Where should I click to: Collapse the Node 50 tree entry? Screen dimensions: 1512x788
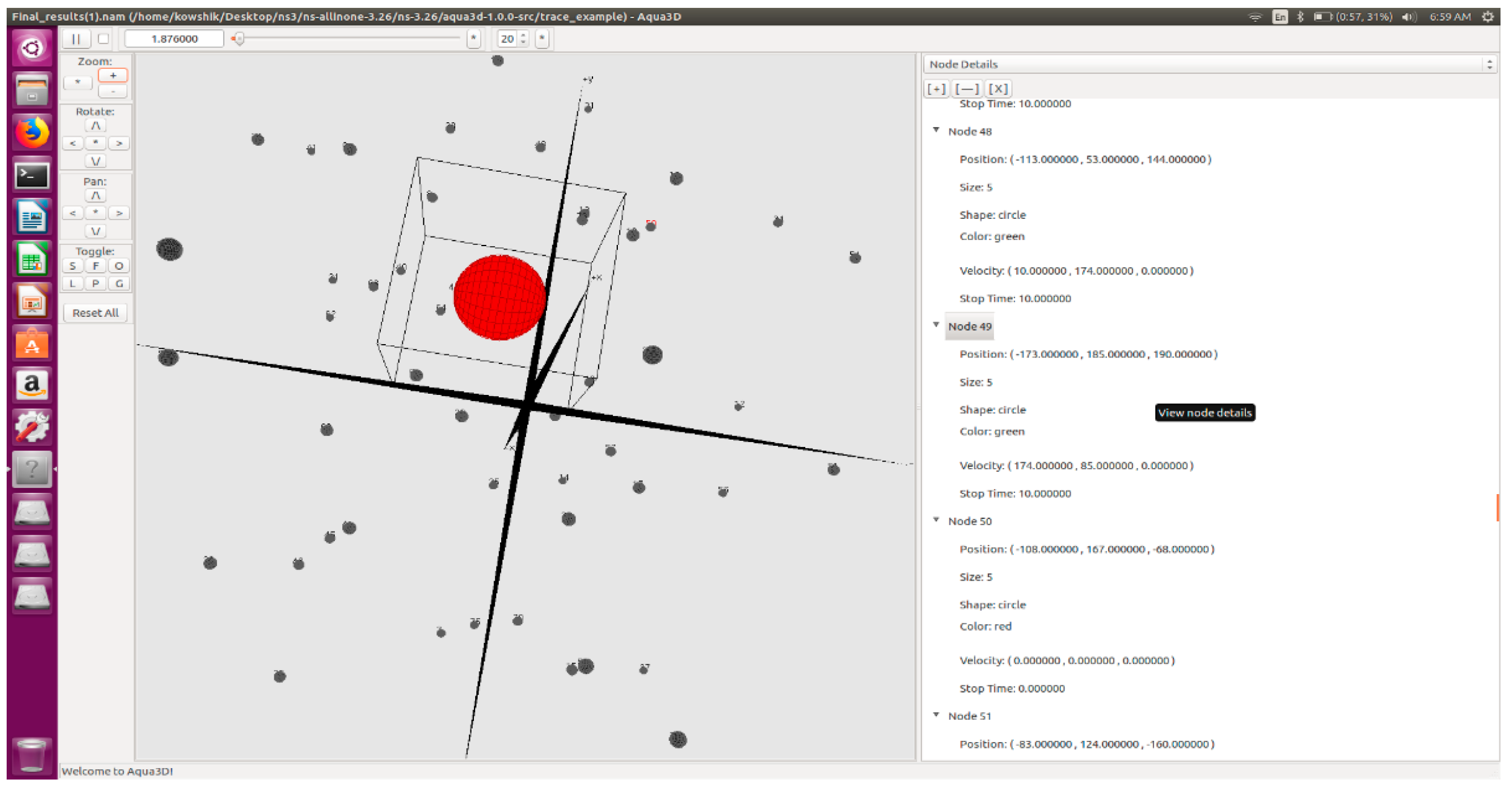tap(936, 520)
